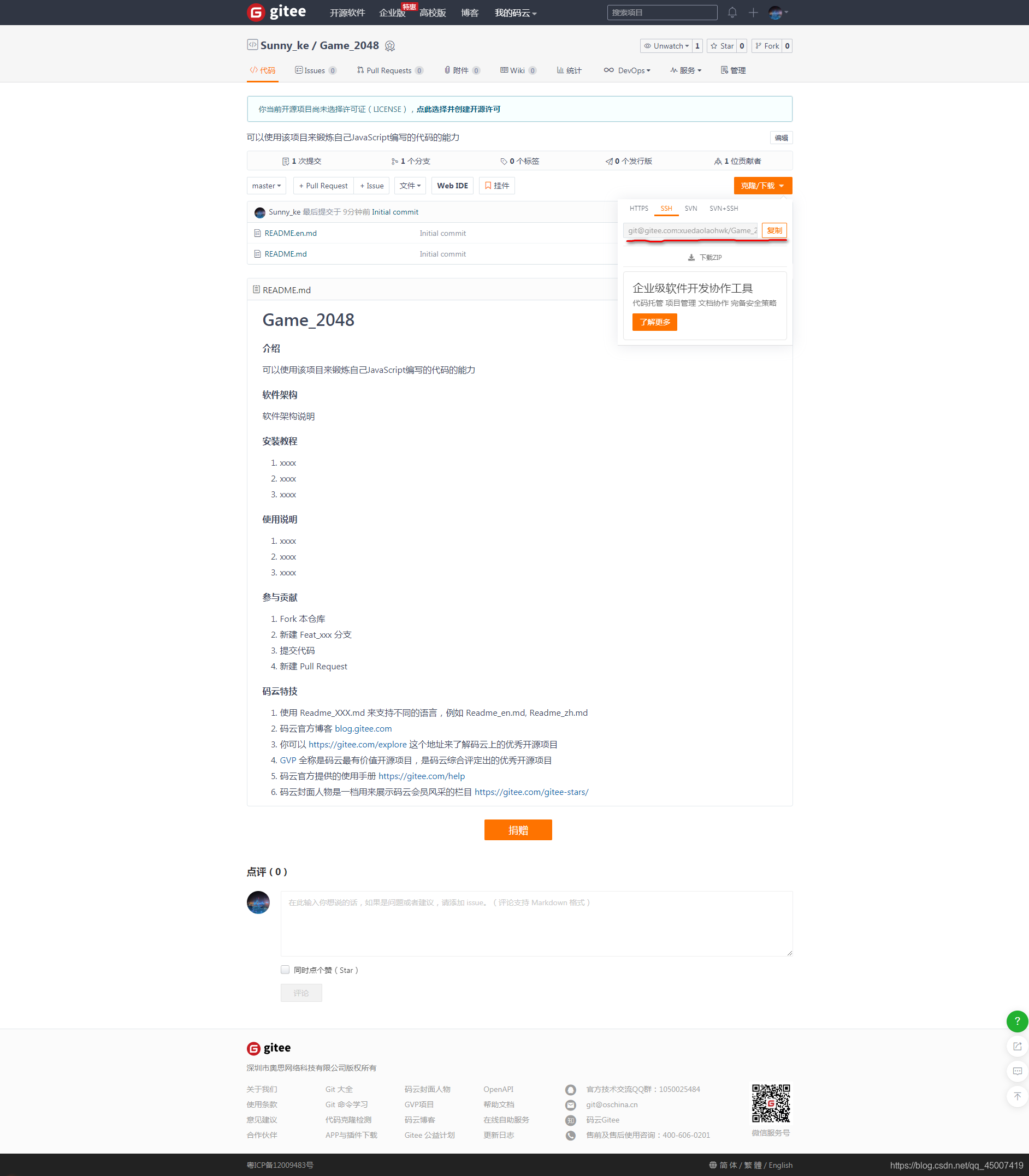1029x1176 pixels.
Task: Click the floating share icon
Action: click(x=1017, y=1046)
